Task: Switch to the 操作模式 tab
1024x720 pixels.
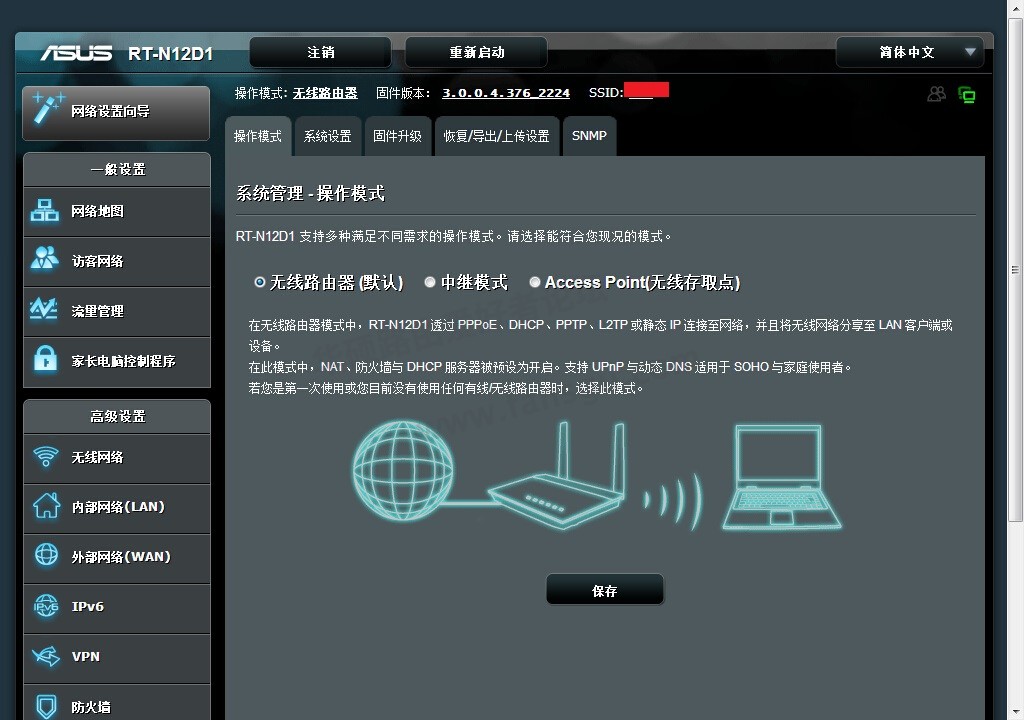Action: pyautogui.click(x=258, y=136)
